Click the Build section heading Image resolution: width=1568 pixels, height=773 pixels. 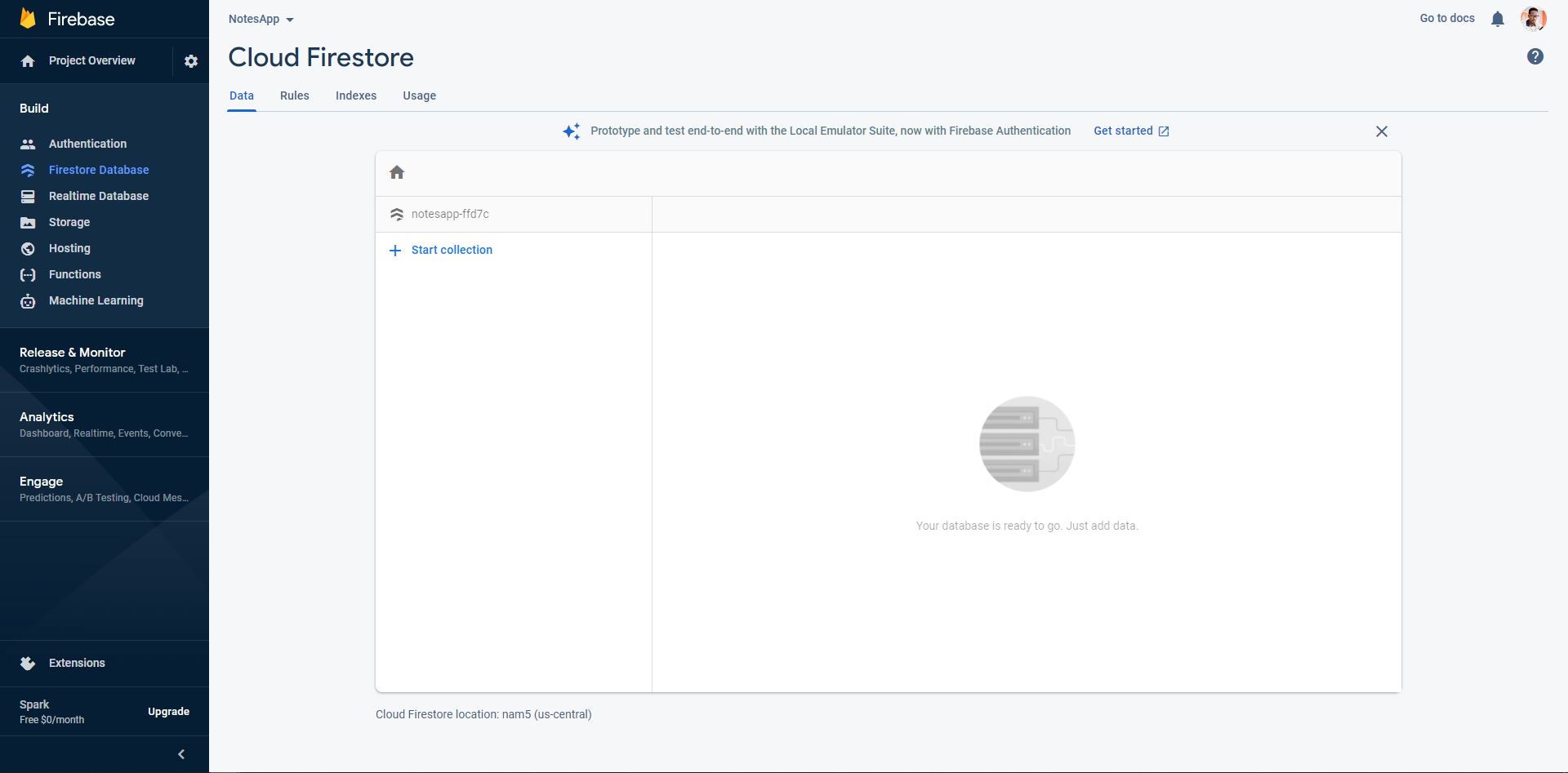click(x=34, y=109)
